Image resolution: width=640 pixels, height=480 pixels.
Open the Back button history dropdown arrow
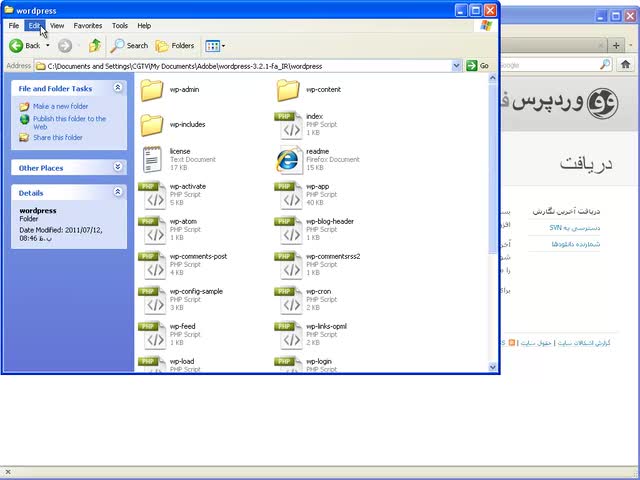[48, 46]
